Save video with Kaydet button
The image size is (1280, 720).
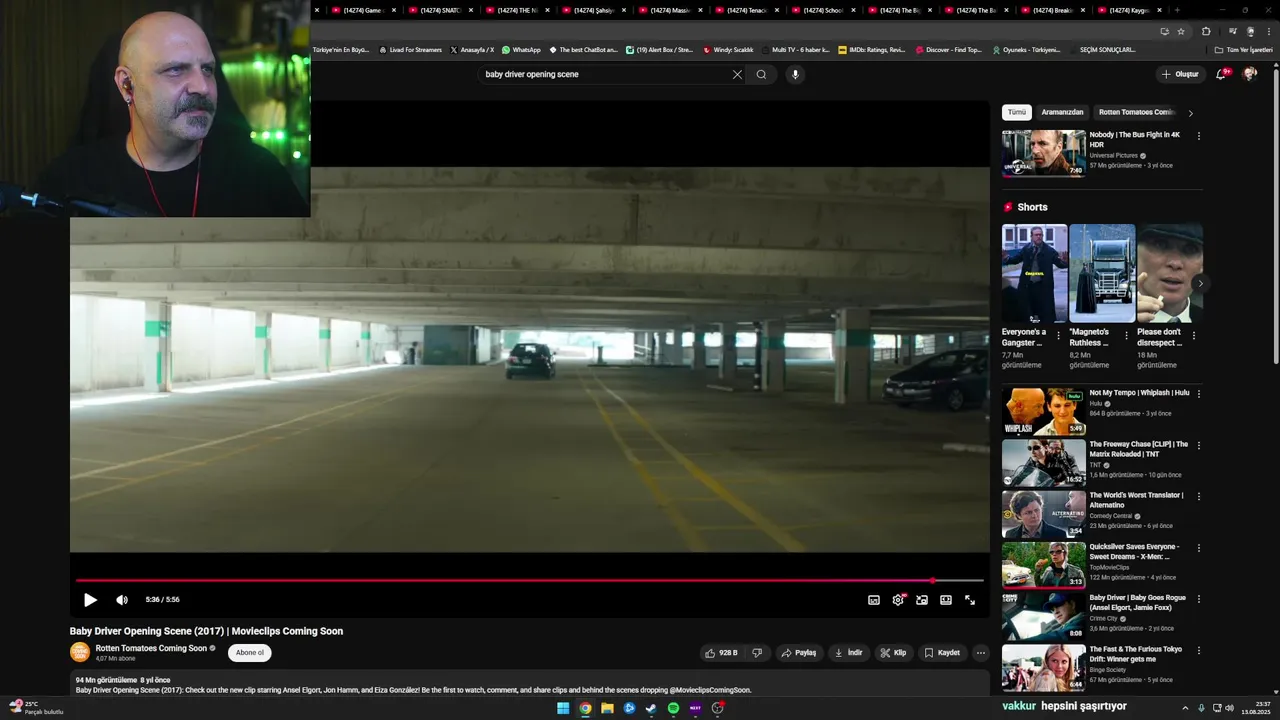click(942, 653)
